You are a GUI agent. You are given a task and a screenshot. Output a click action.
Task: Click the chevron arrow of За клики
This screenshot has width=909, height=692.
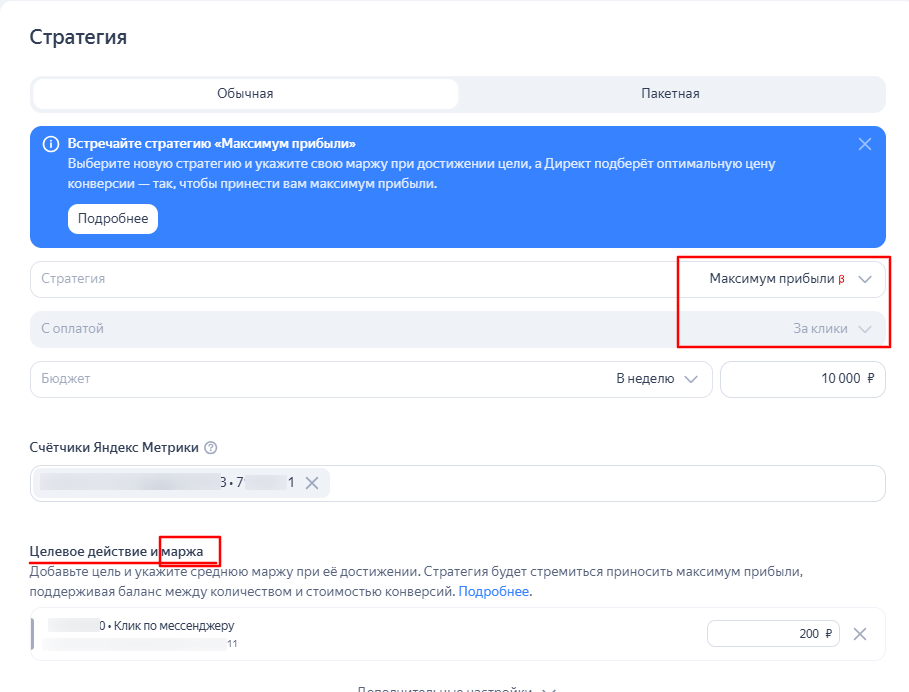(x=865, y=329)
